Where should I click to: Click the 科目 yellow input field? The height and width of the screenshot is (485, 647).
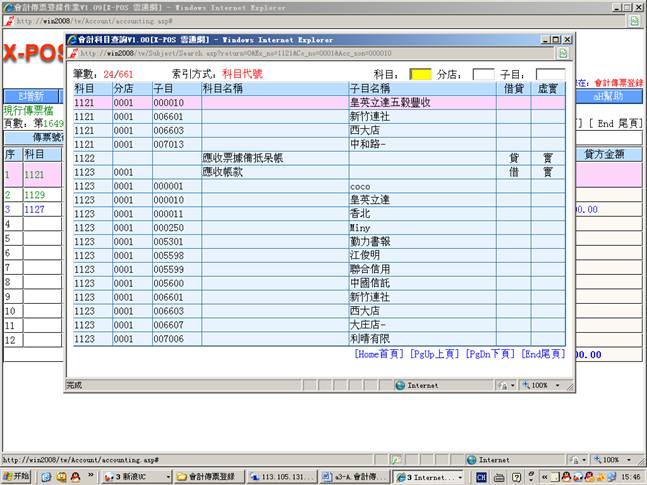pos(421,74)
